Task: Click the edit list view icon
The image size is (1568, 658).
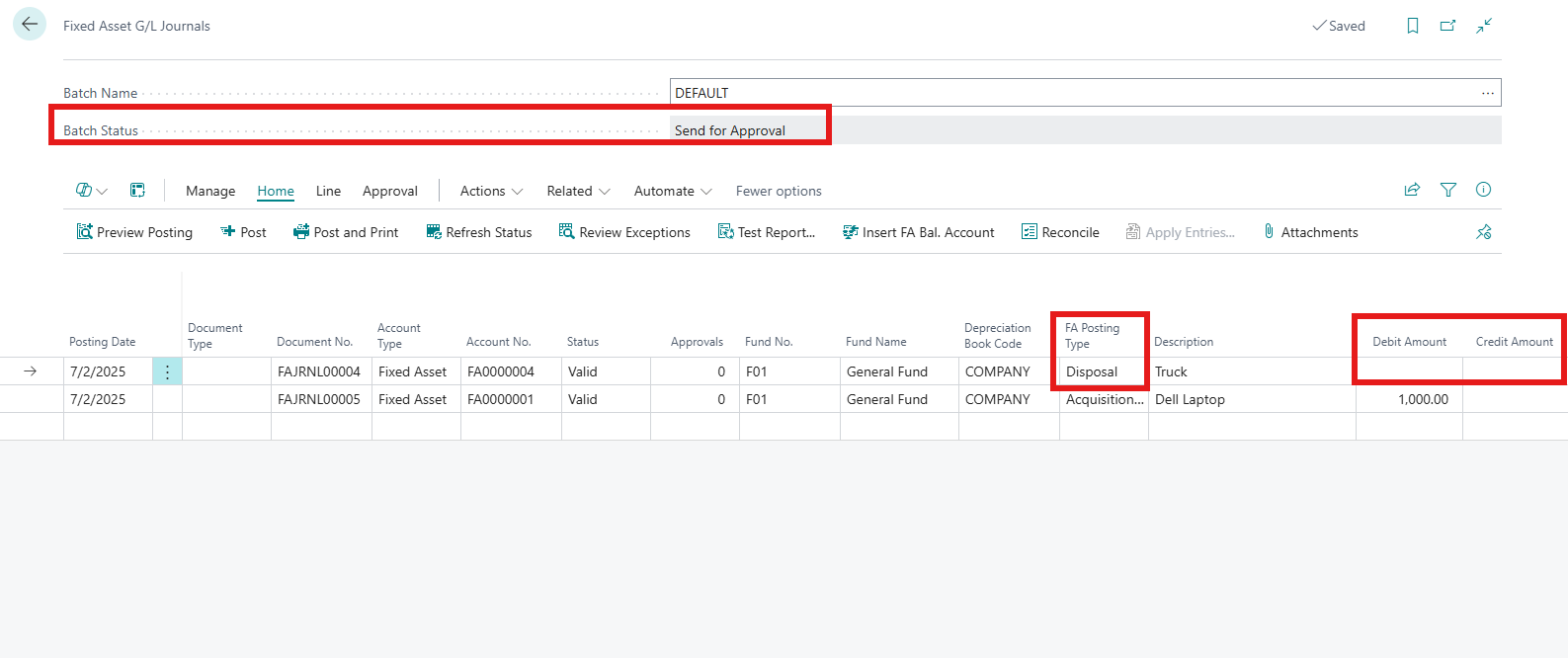Action: click(x=137, y=191)
